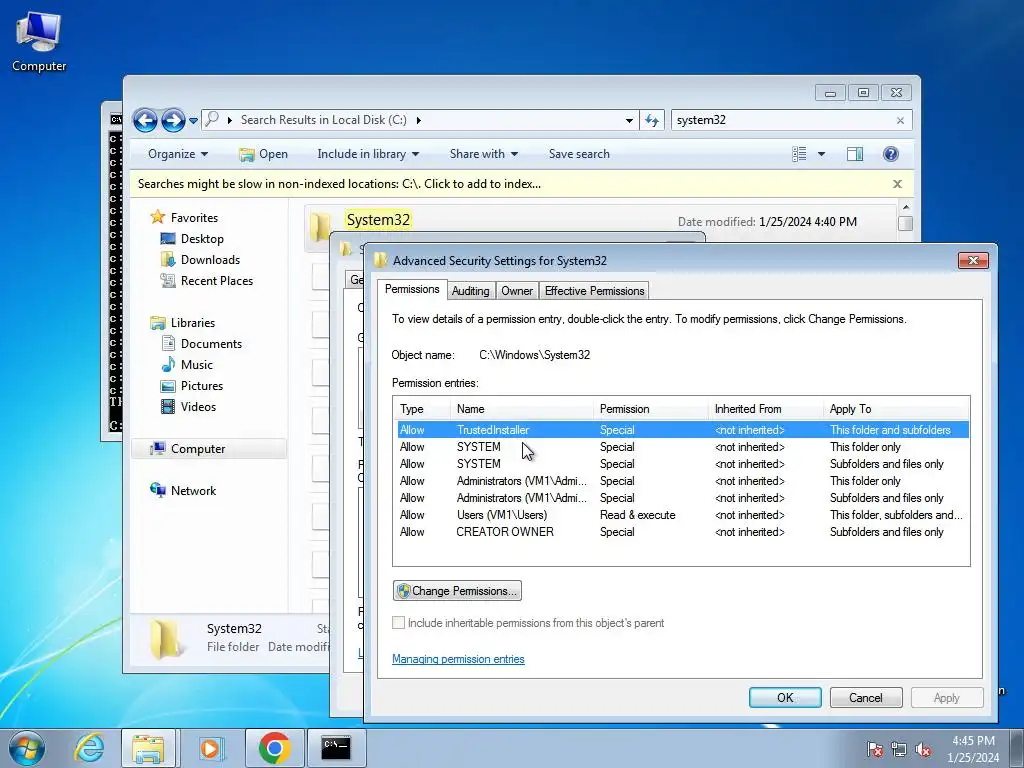The image size is (1024, 768).
Task: Open recent pages dropdown arrow beside forward button
Action: click(193, 121)
